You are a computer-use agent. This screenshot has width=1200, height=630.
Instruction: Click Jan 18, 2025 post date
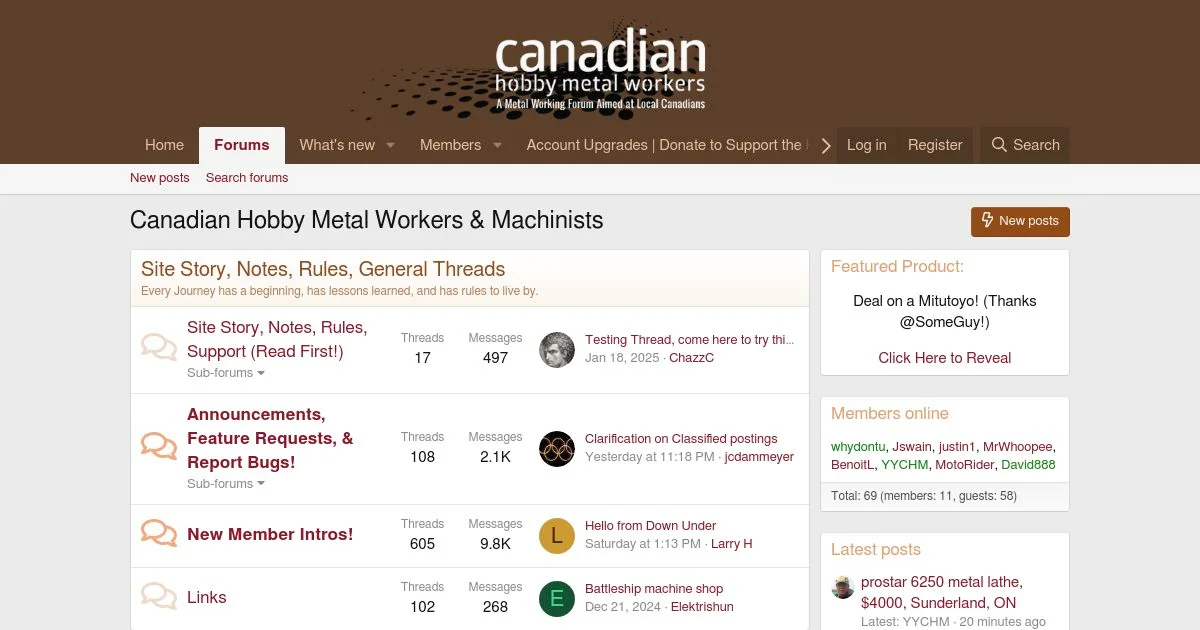pos(622,358)
